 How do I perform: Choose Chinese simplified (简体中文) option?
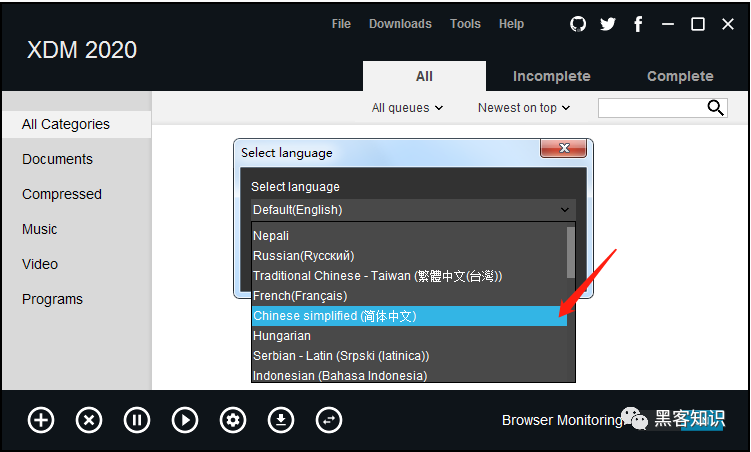pyautogui.click(x=410, y=316)
